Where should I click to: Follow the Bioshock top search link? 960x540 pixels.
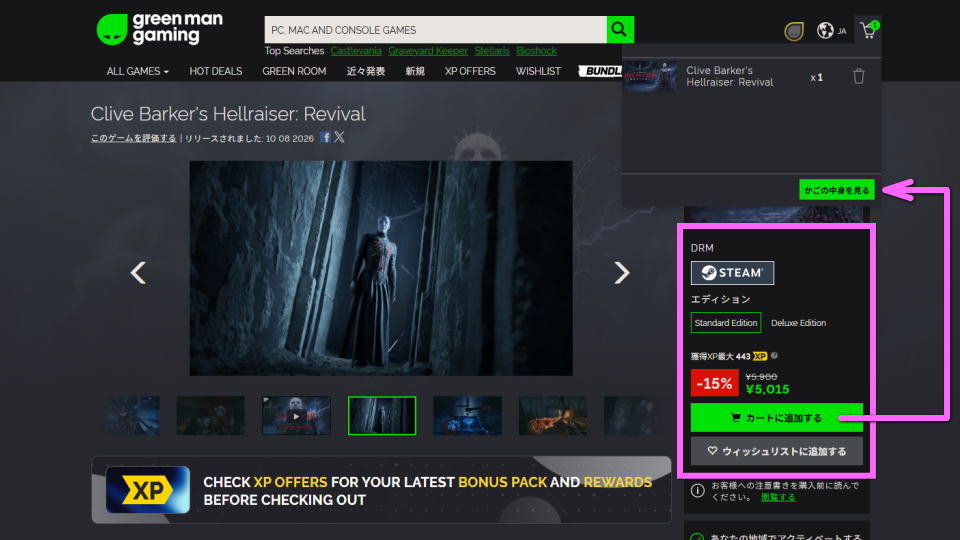(536, 51)
